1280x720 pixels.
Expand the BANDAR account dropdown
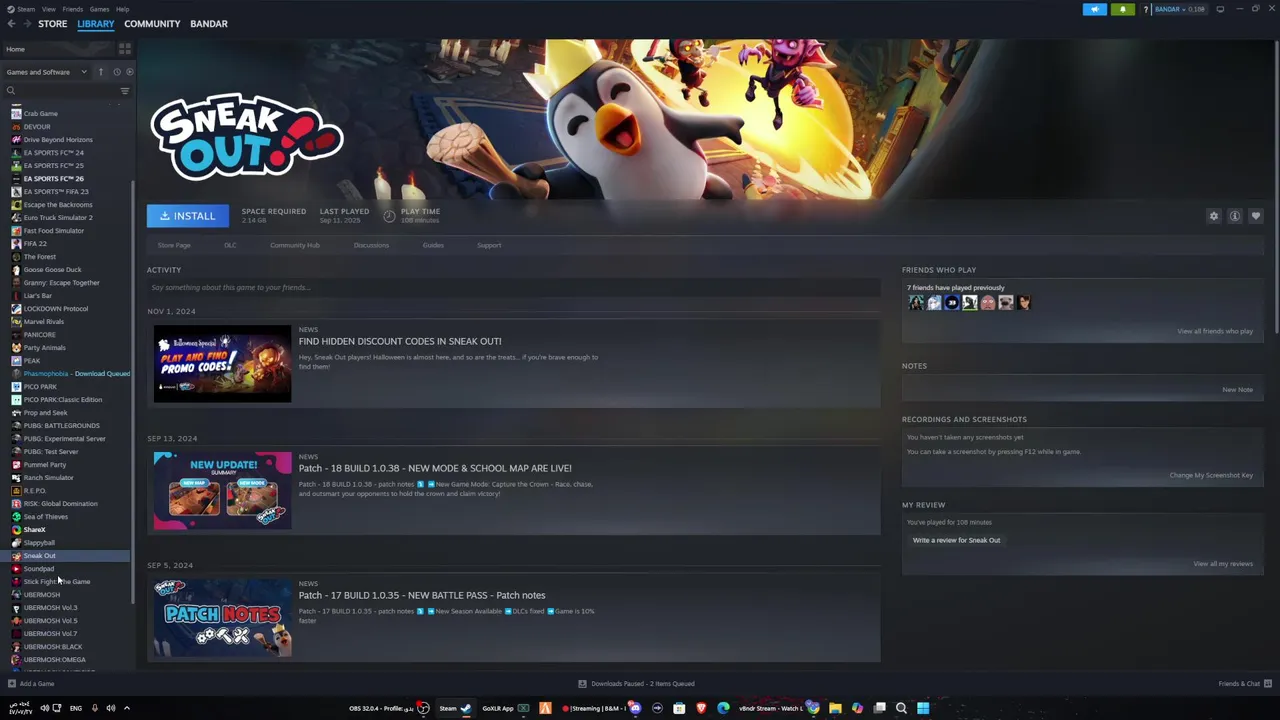(1181, 9)
